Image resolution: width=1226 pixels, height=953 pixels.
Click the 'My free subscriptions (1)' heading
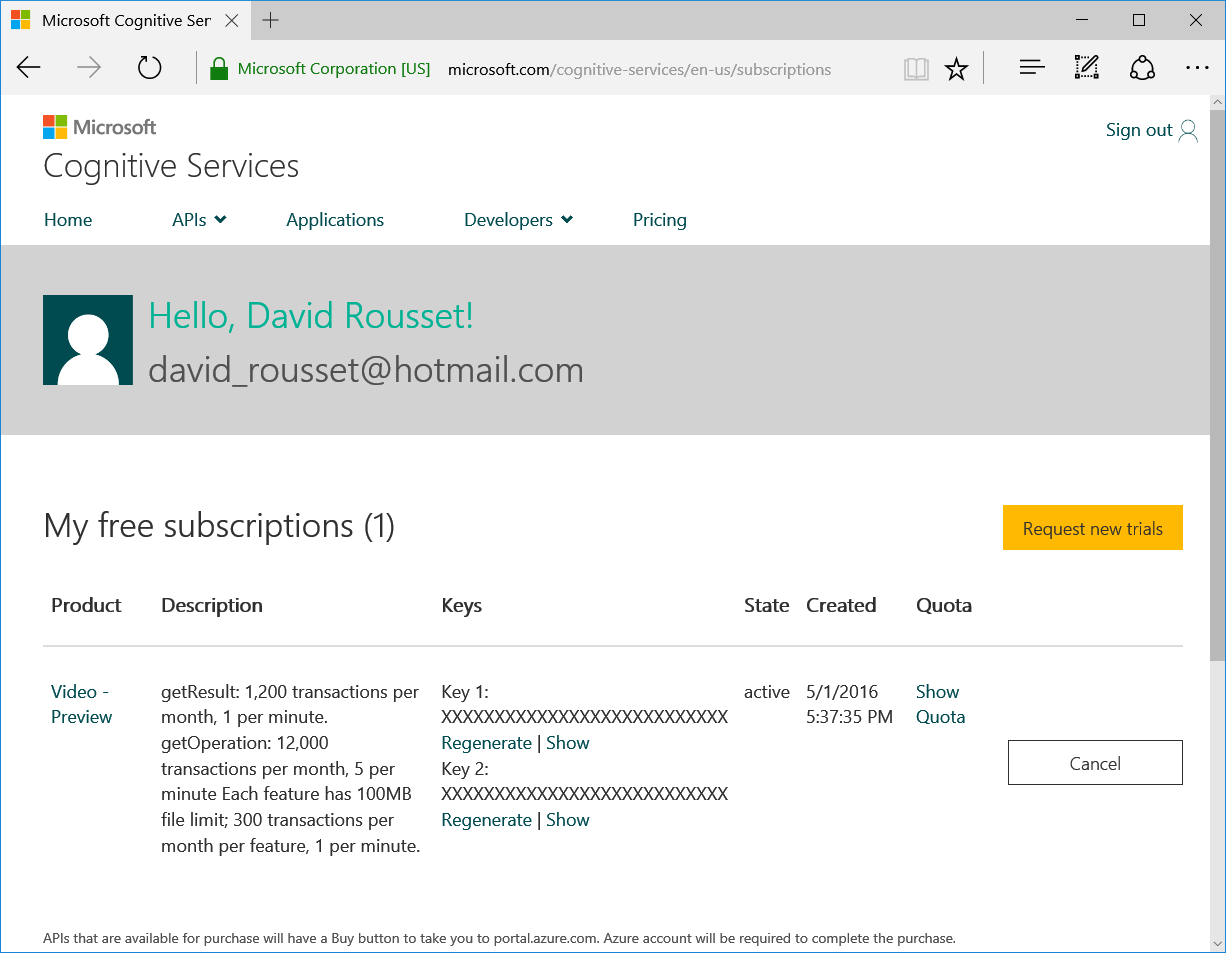219,526
